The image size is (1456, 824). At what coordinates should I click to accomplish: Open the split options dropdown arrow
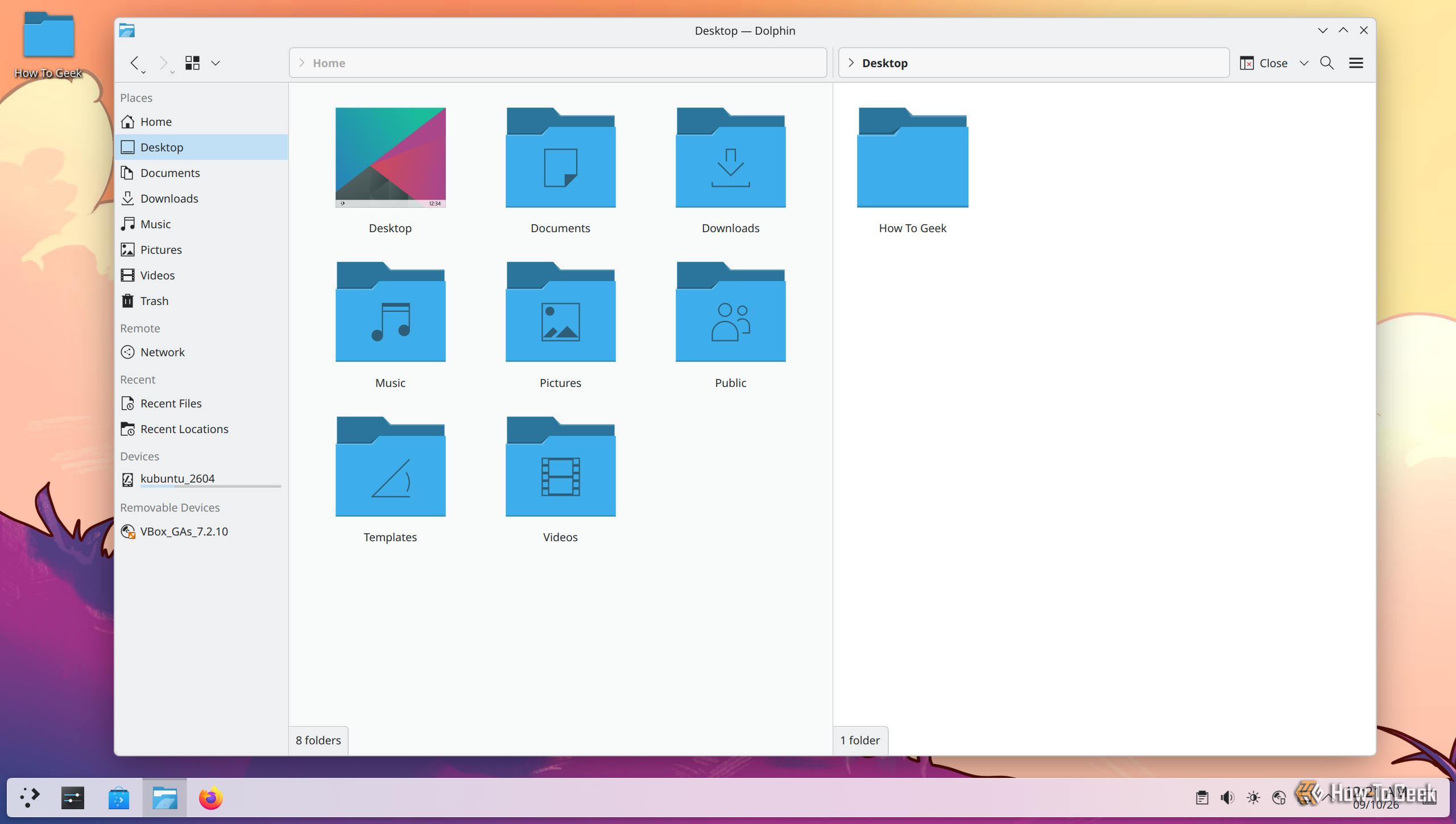pyautogui.click(x=1304, y=63)
